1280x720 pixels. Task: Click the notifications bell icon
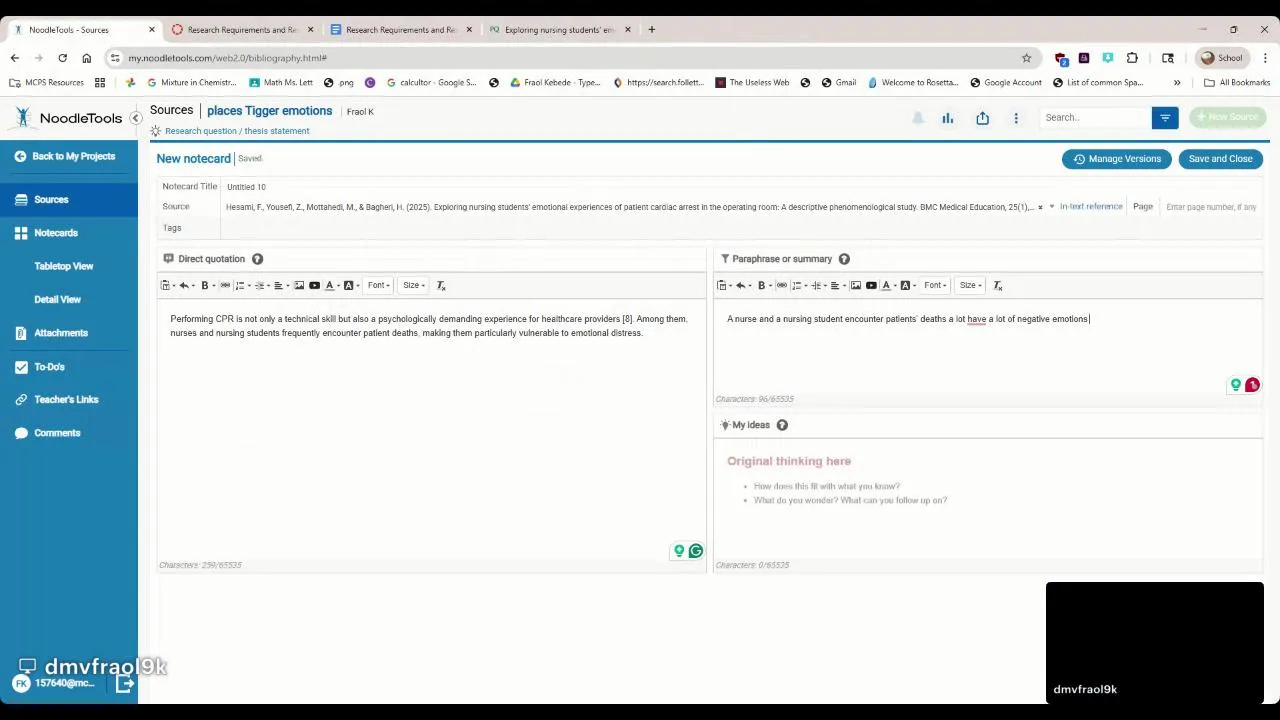[918, 118]
